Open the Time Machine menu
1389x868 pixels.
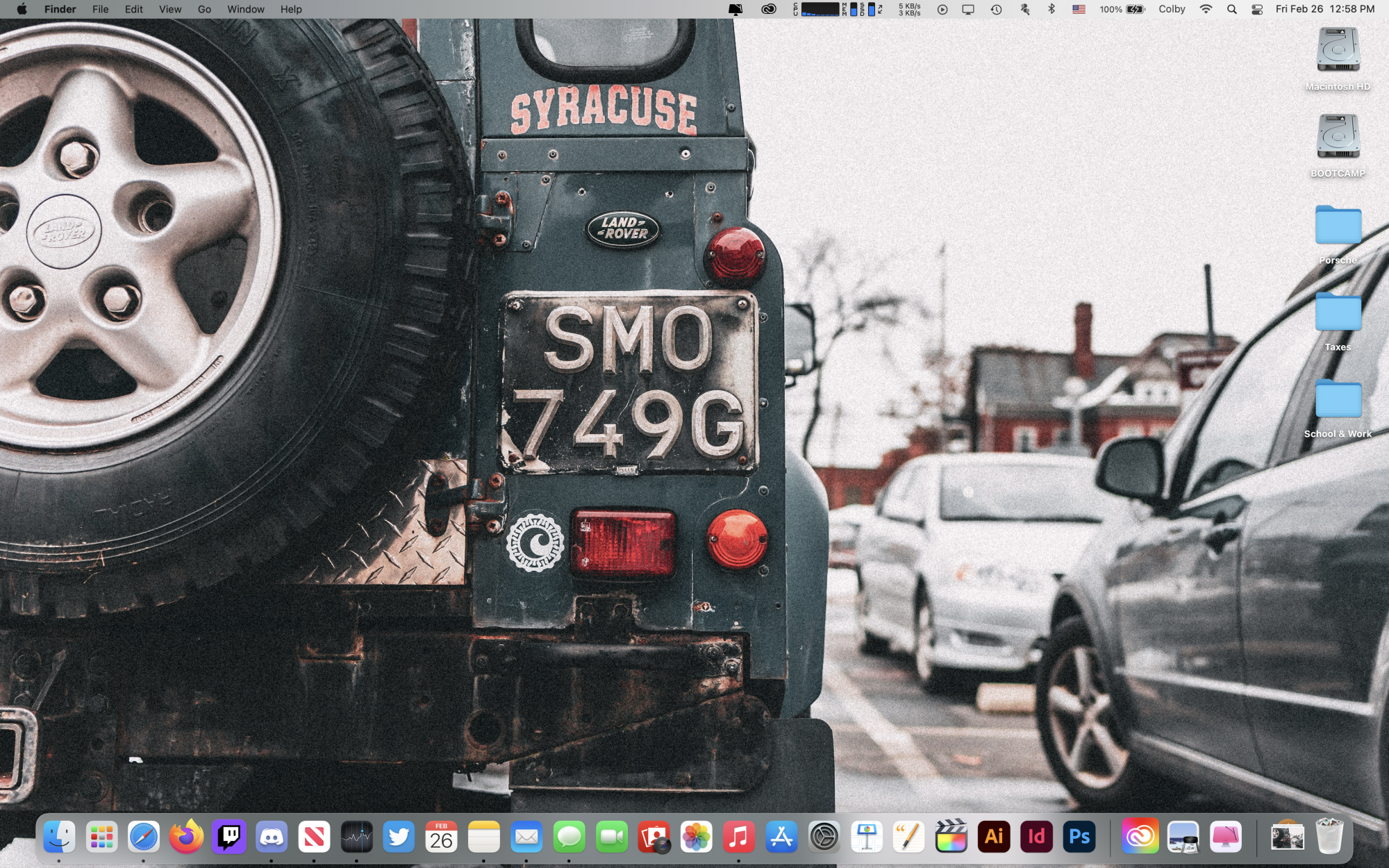click(x=996, y=9)
